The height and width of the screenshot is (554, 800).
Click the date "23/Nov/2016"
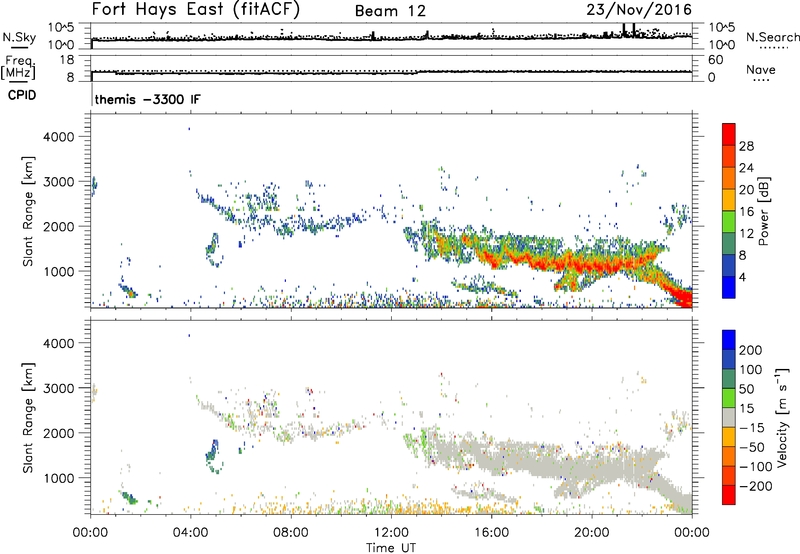tap(639, 9)
